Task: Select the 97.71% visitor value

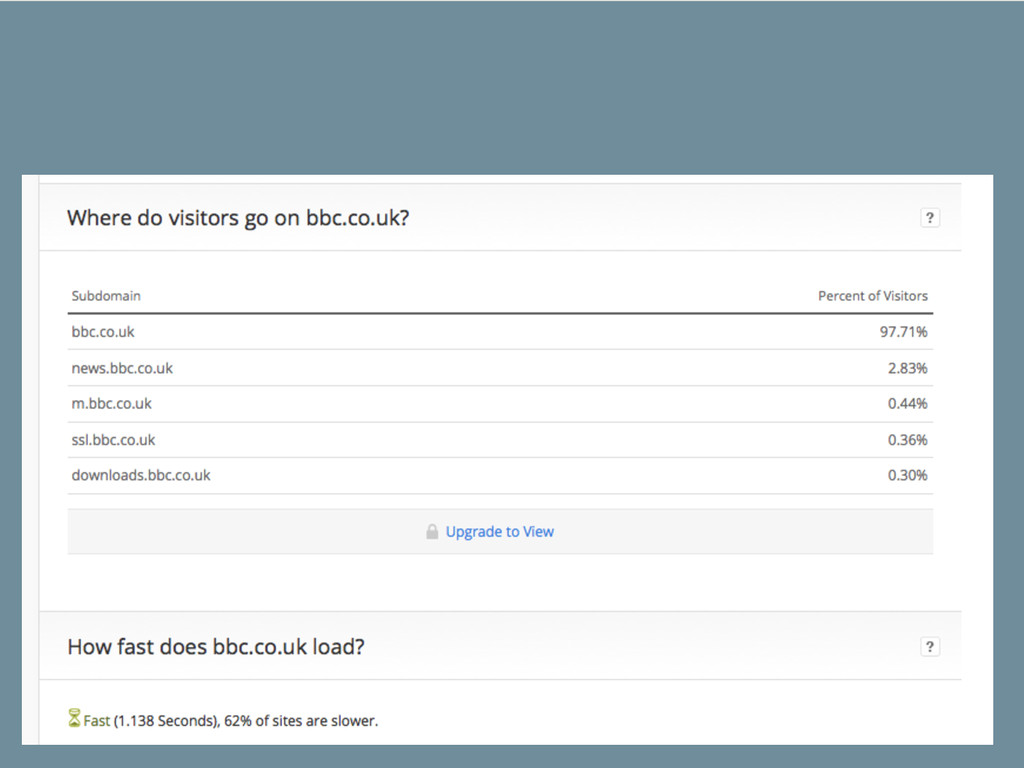Action: pyautogui.click(x=903, y=332)
